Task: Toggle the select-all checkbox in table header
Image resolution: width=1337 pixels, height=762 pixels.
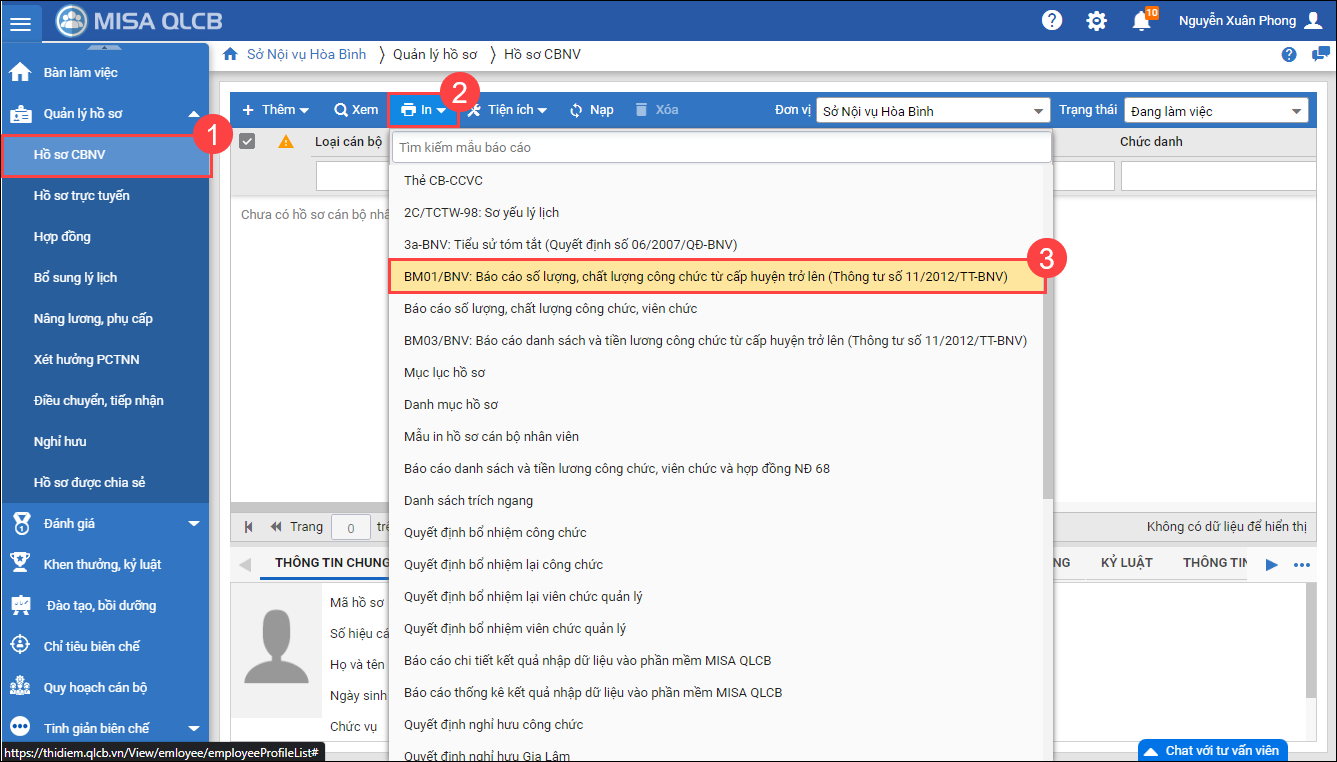Action: 247,141
